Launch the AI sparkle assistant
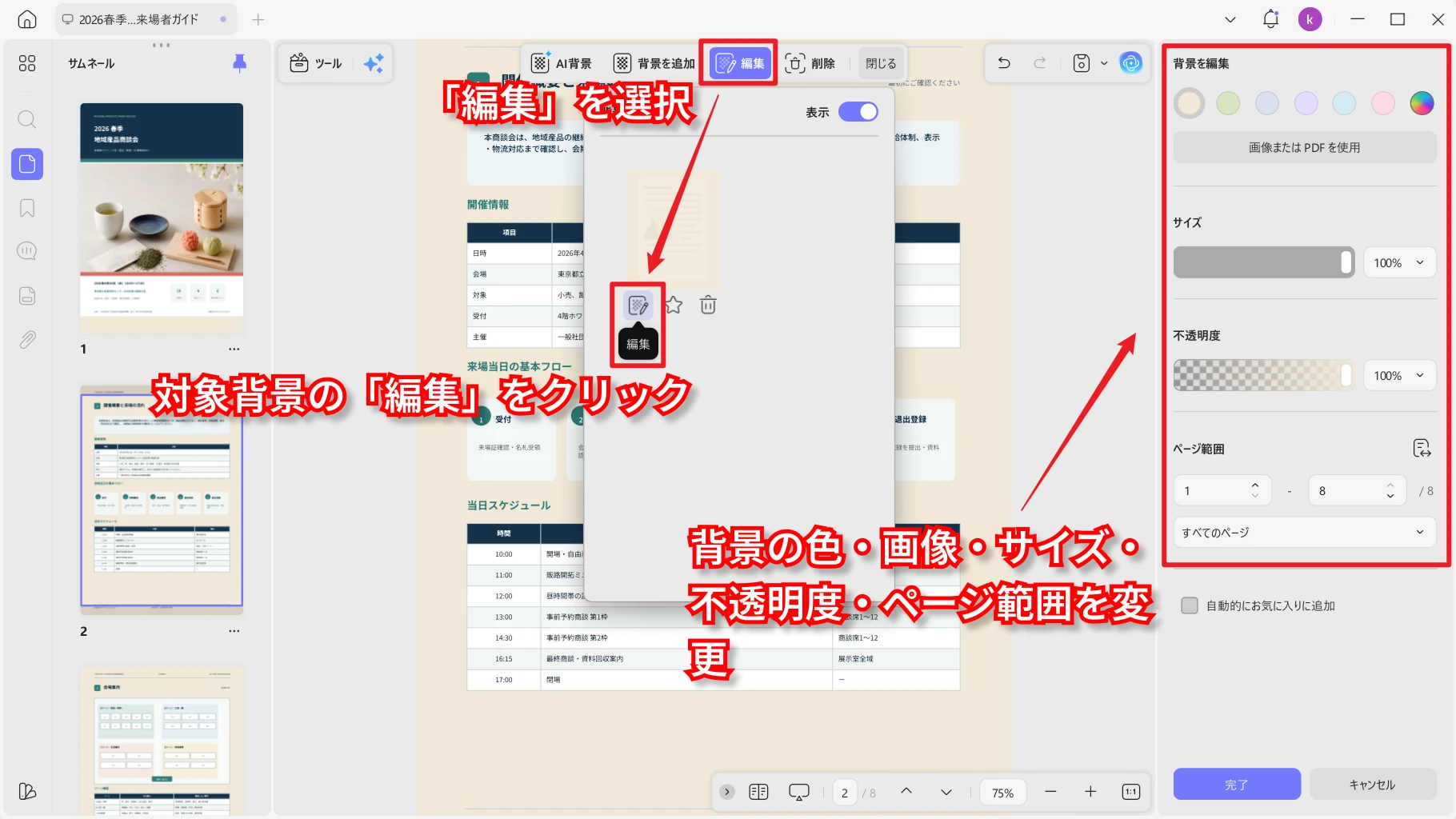 tap(374, 63)
